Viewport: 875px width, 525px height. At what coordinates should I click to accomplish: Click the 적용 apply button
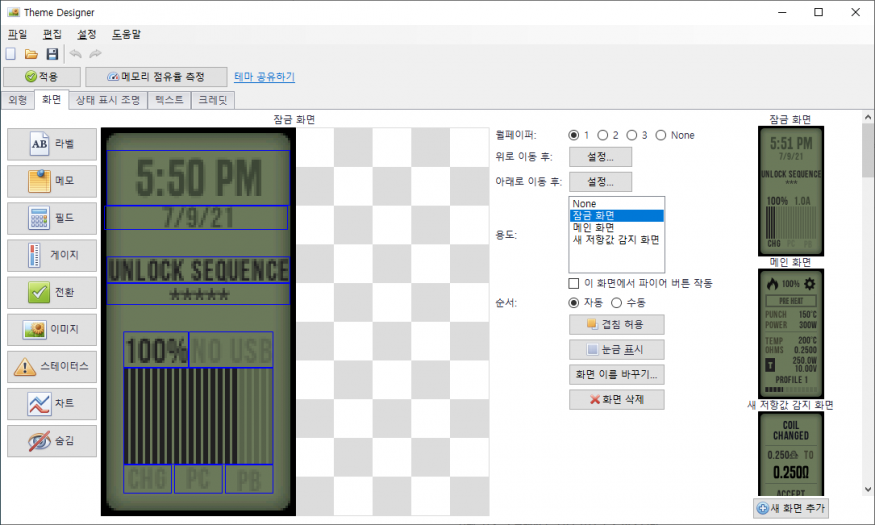click(42, 76)
